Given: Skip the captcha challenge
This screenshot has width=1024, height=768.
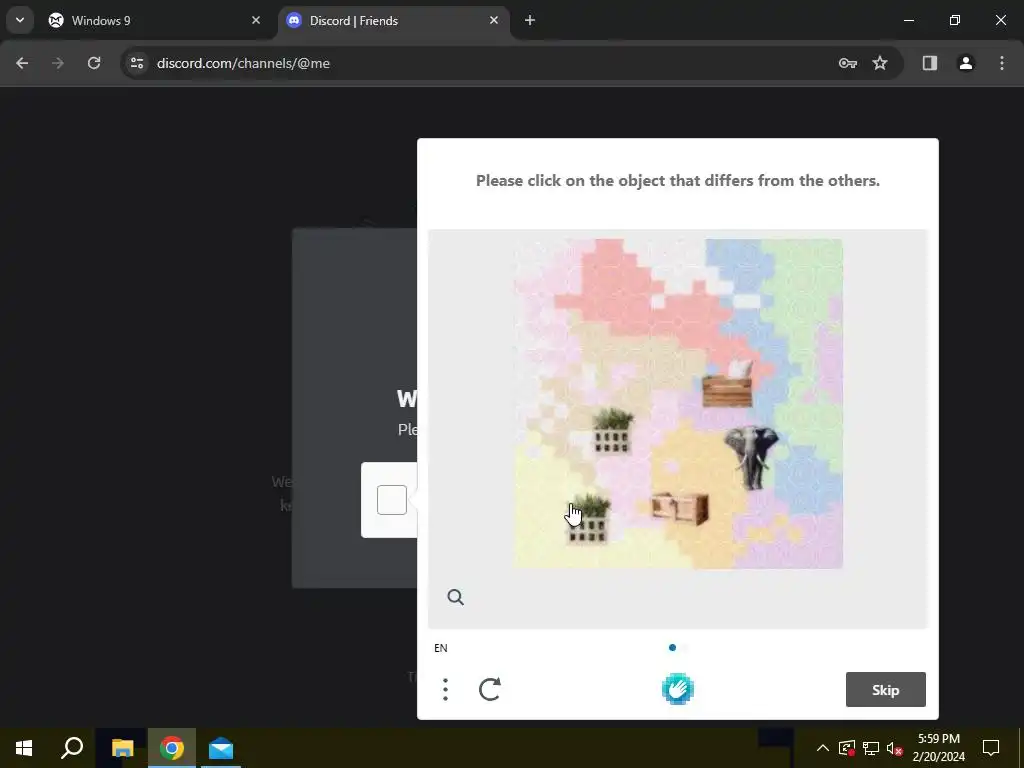Looking at the screenshot, I should point(886,690).
